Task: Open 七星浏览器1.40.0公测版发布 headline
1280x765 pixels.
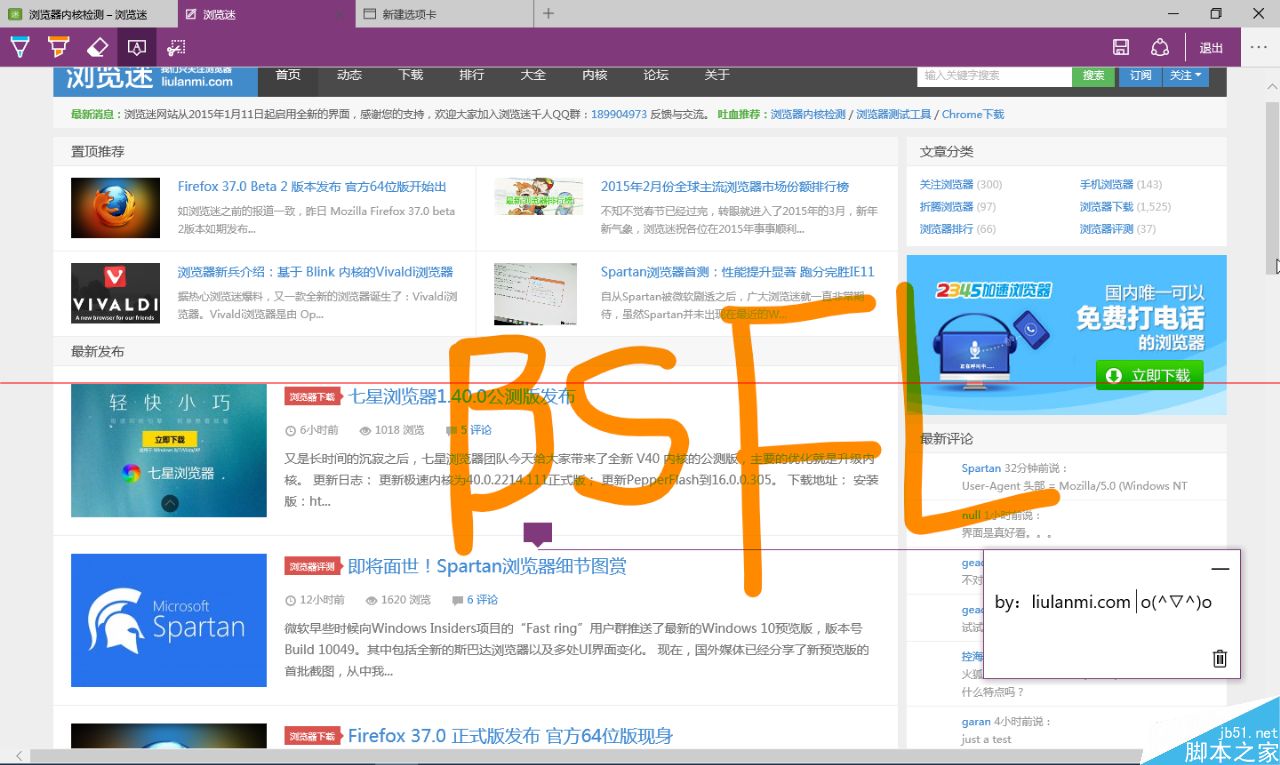Action: pos(461,397)
